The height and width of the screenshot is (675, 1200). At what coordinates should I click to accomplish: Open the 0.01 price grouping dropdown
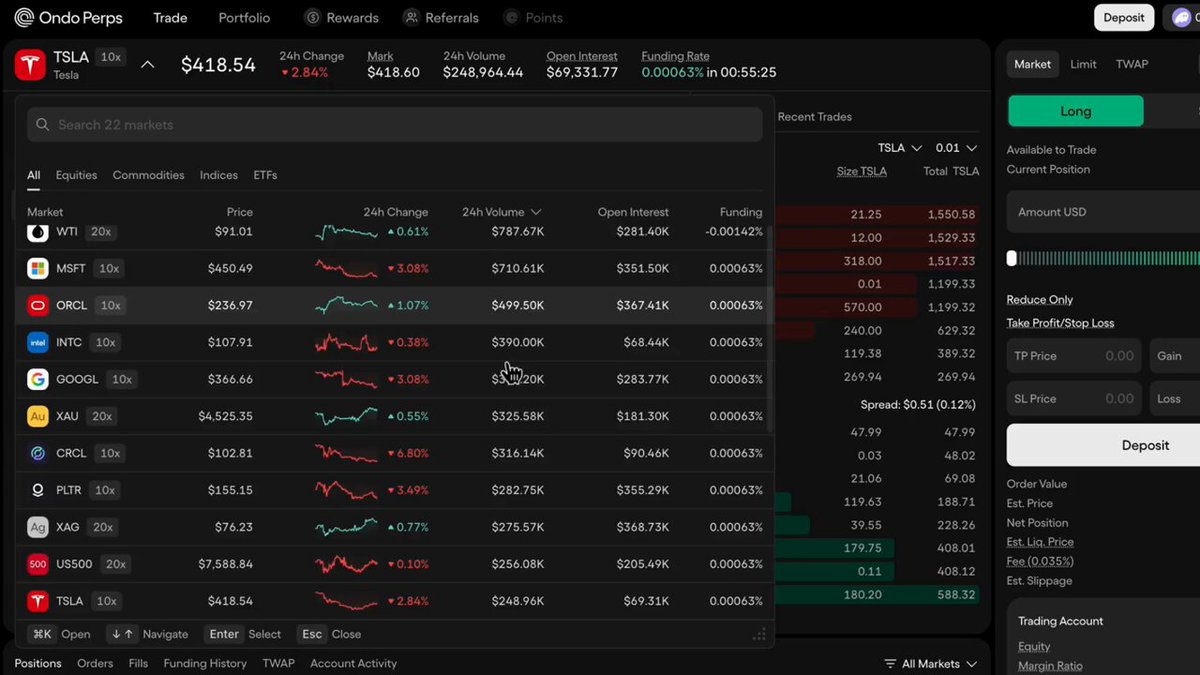coord(956,148)
